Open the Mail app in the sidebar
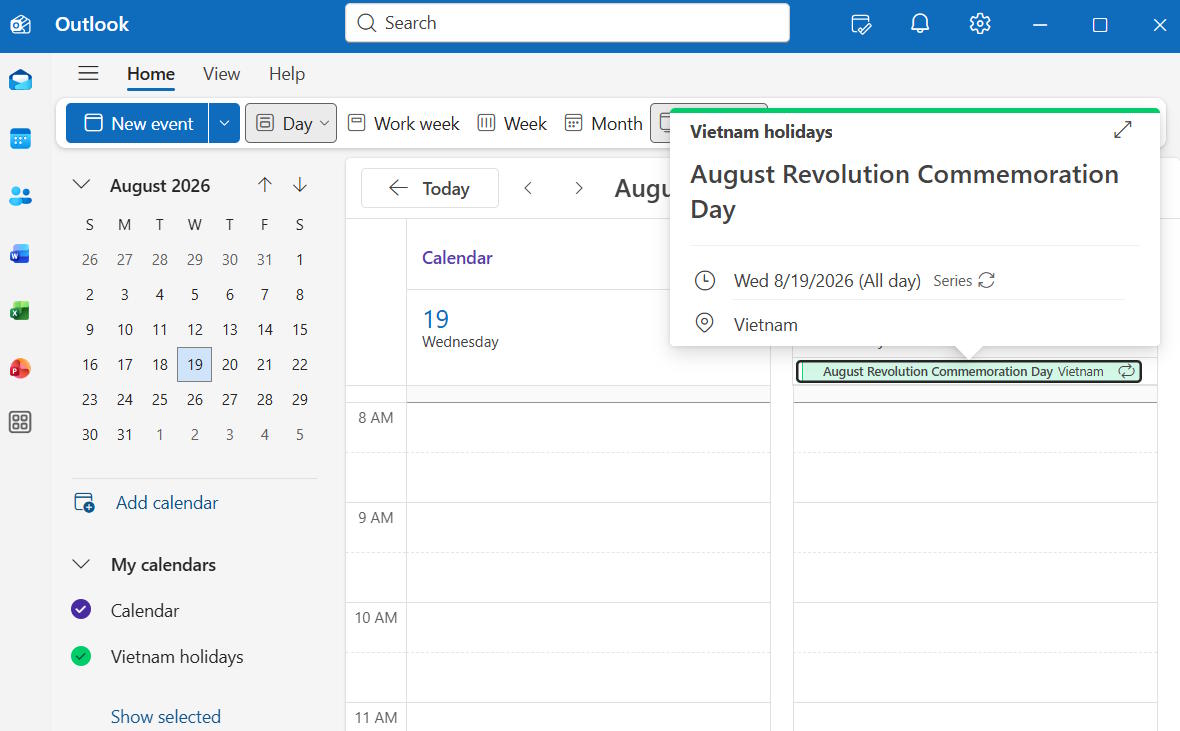 [21, 80]
